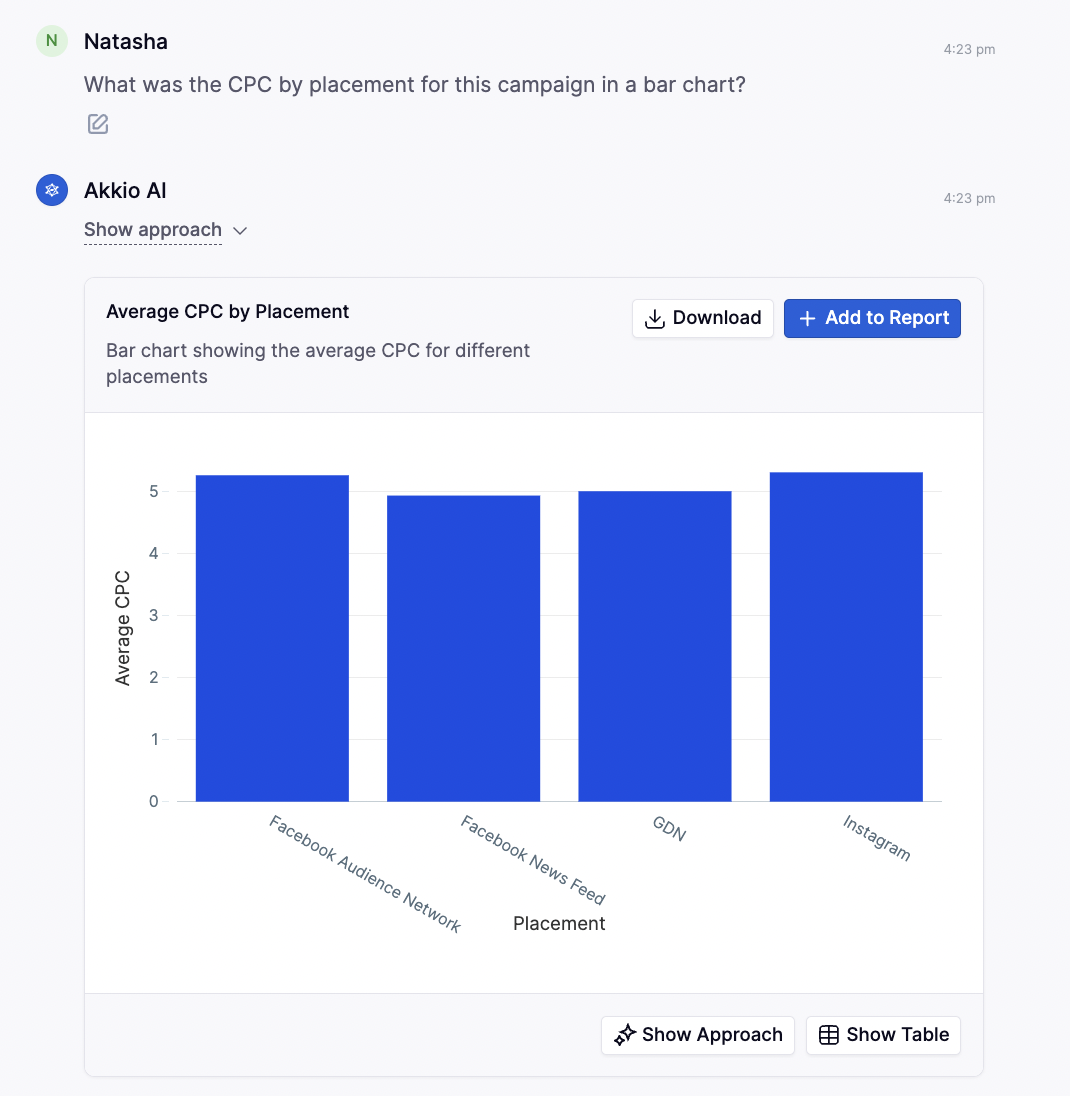Image resolution: width=1070 pixels, height=1096 pixels.
Task: Click the Instagram axis label
Action: tap(876, 838)
